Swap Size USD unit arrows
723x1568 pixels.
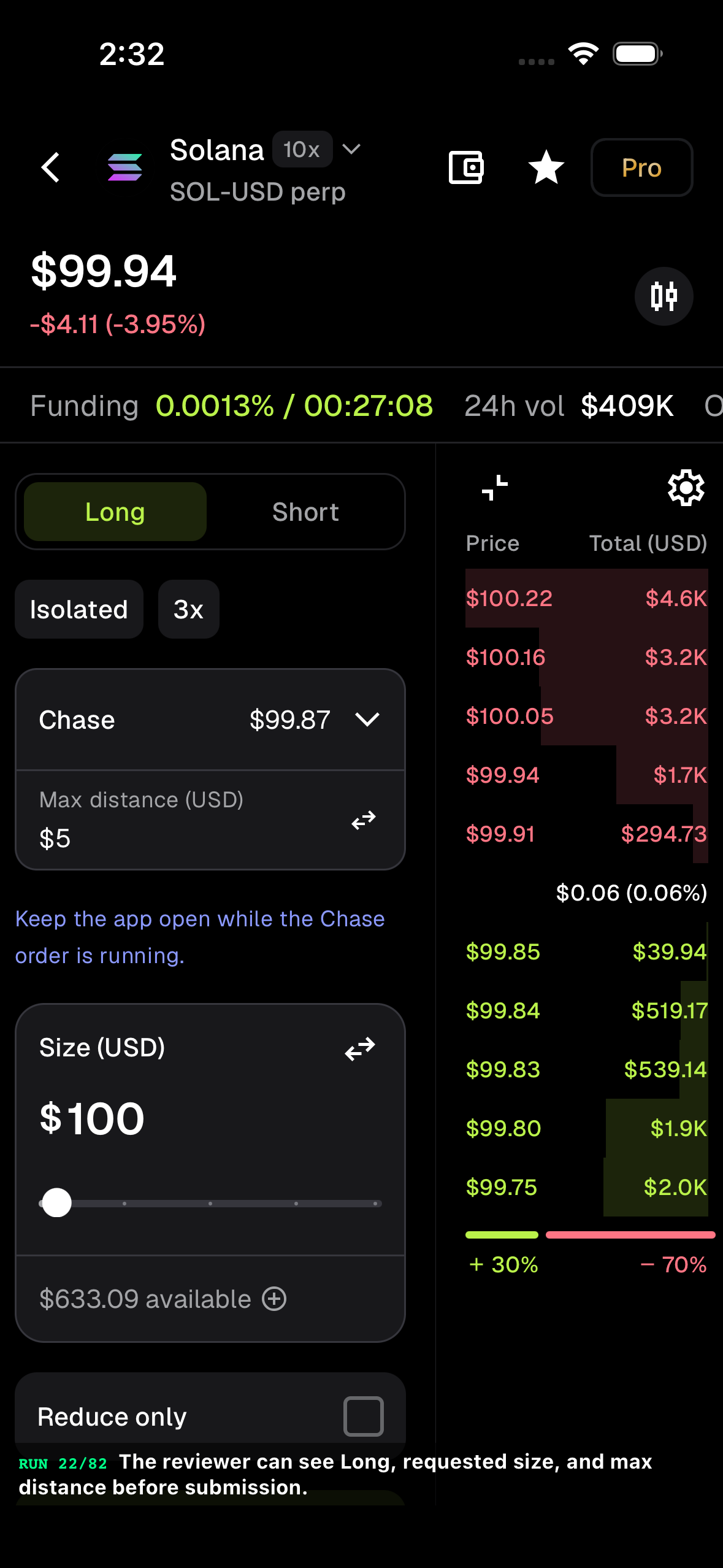[x=360, y=1048]
